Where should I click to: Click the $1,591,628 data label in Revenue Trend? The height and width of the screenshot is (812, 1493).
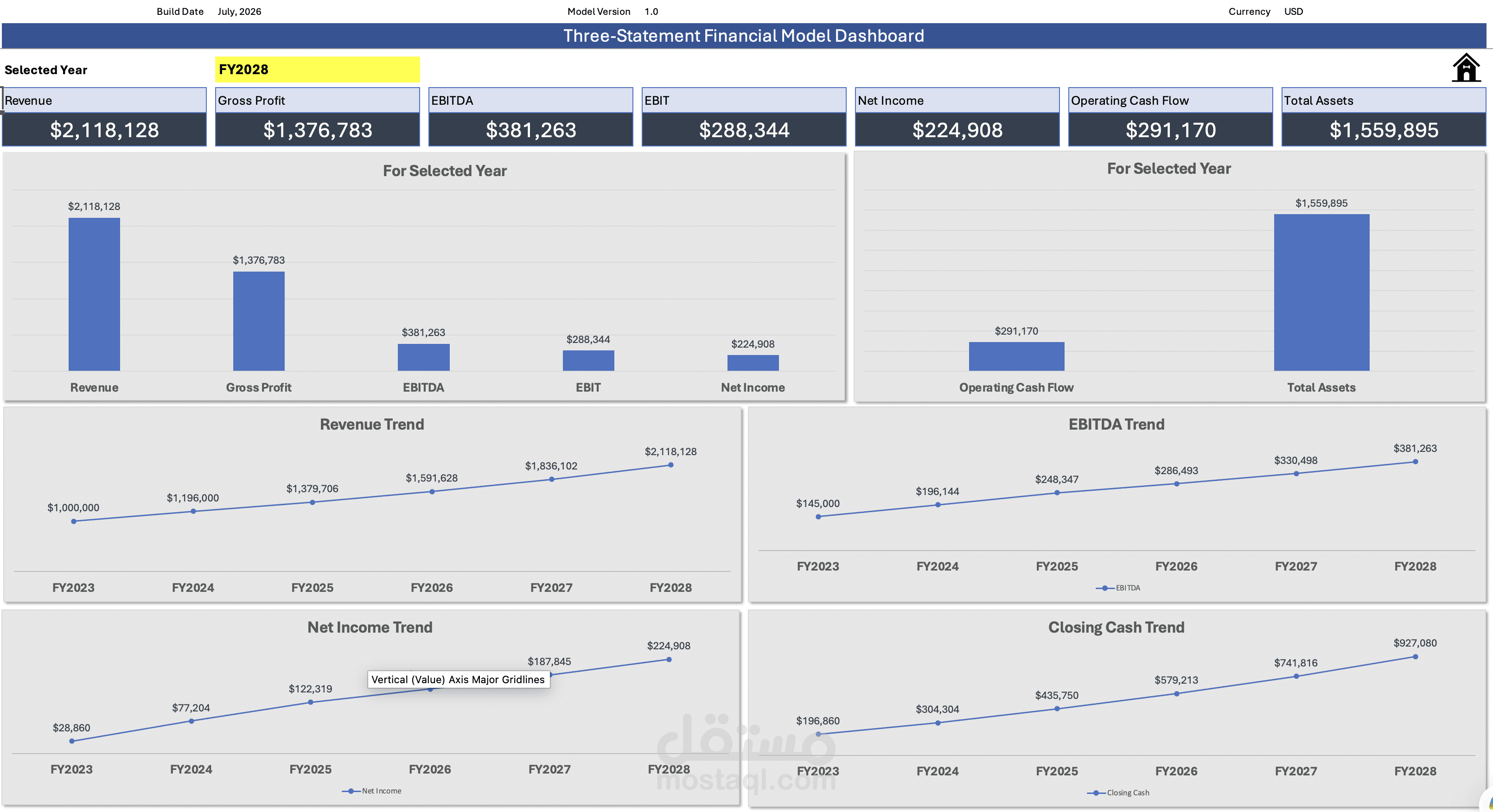(x=432, y=478)
